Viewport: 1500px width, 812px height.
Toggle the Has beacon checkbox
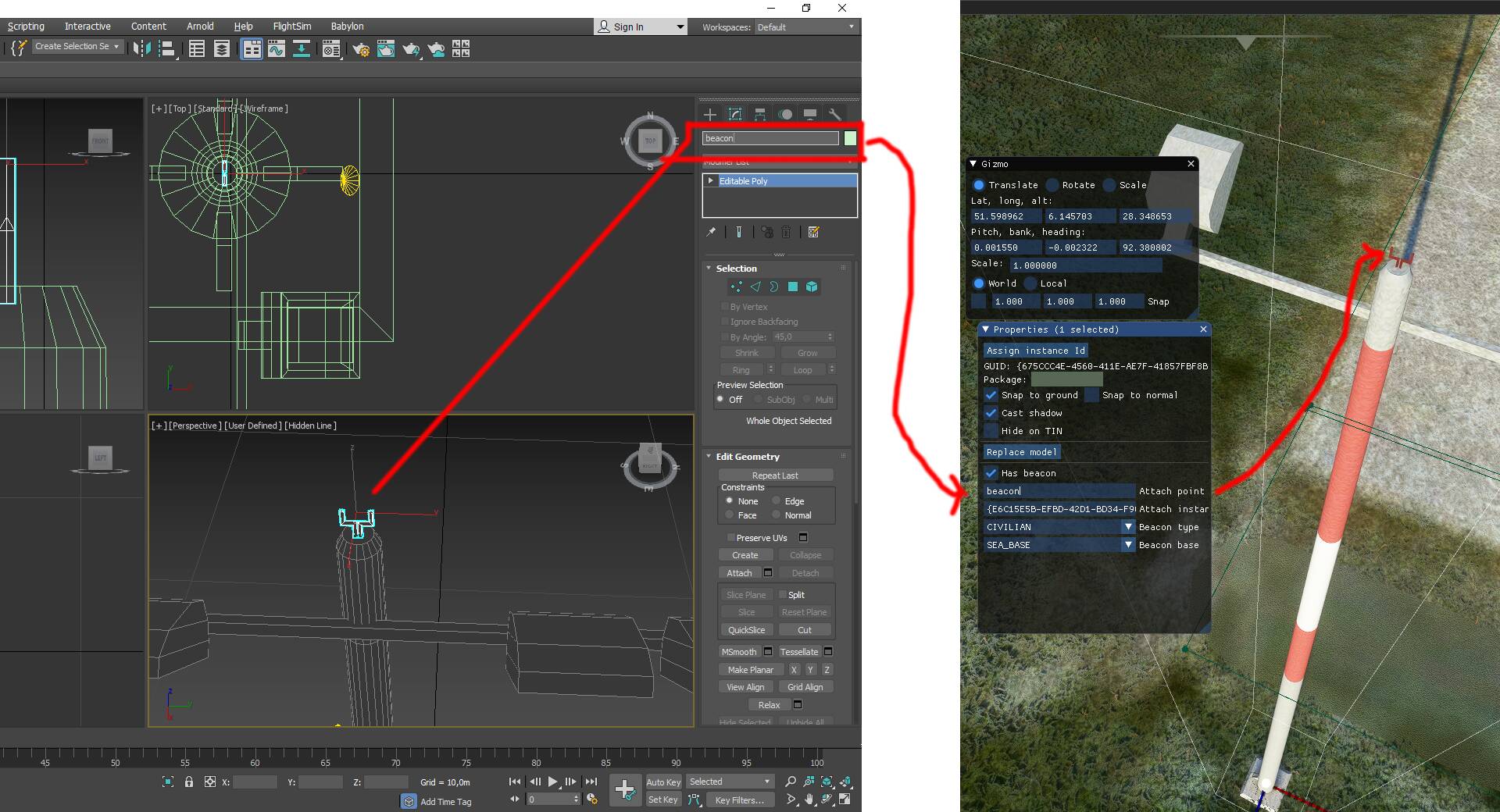pos(991,473)
